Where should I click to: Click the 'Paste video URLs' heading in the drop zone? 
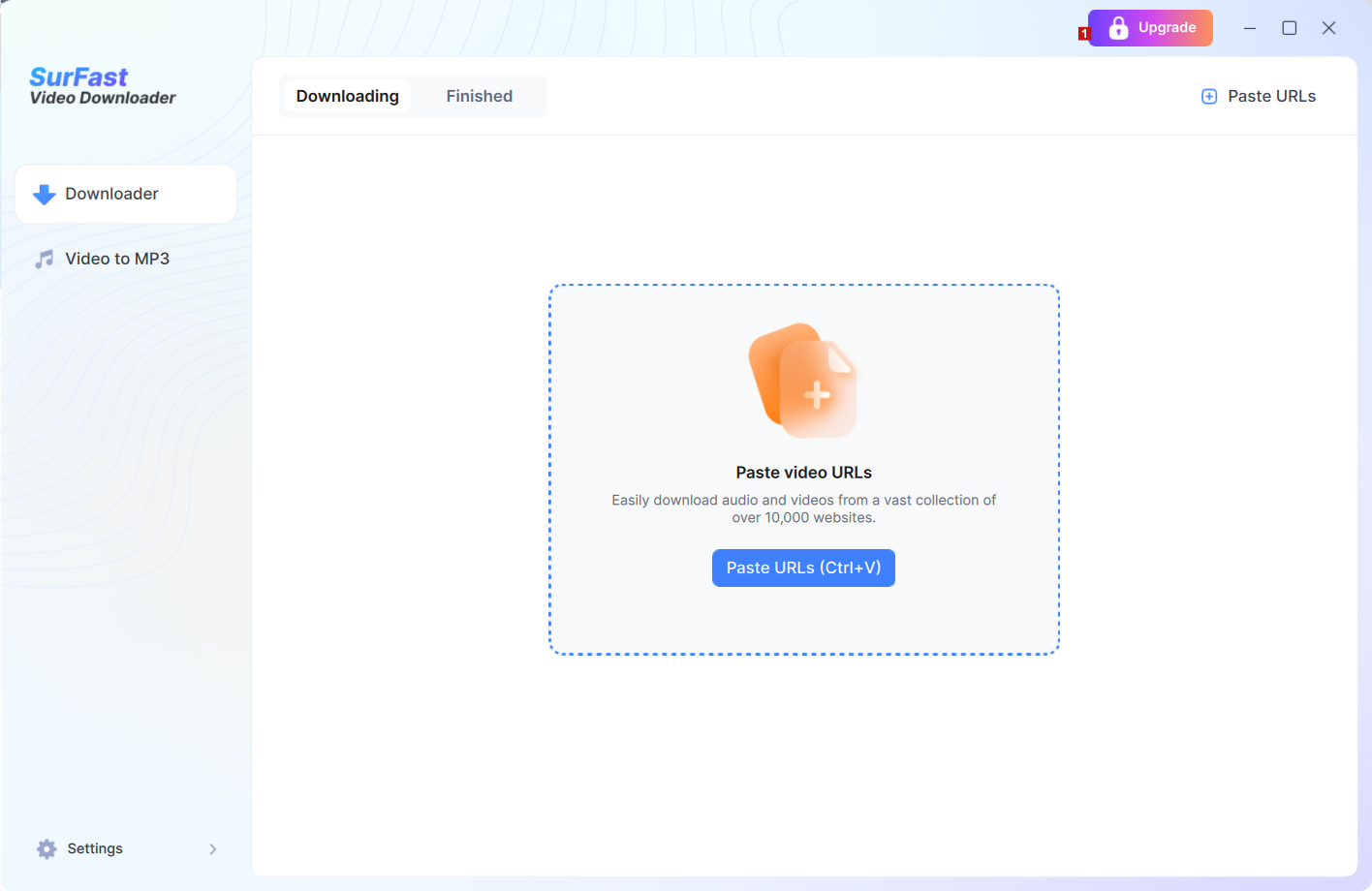803,473
